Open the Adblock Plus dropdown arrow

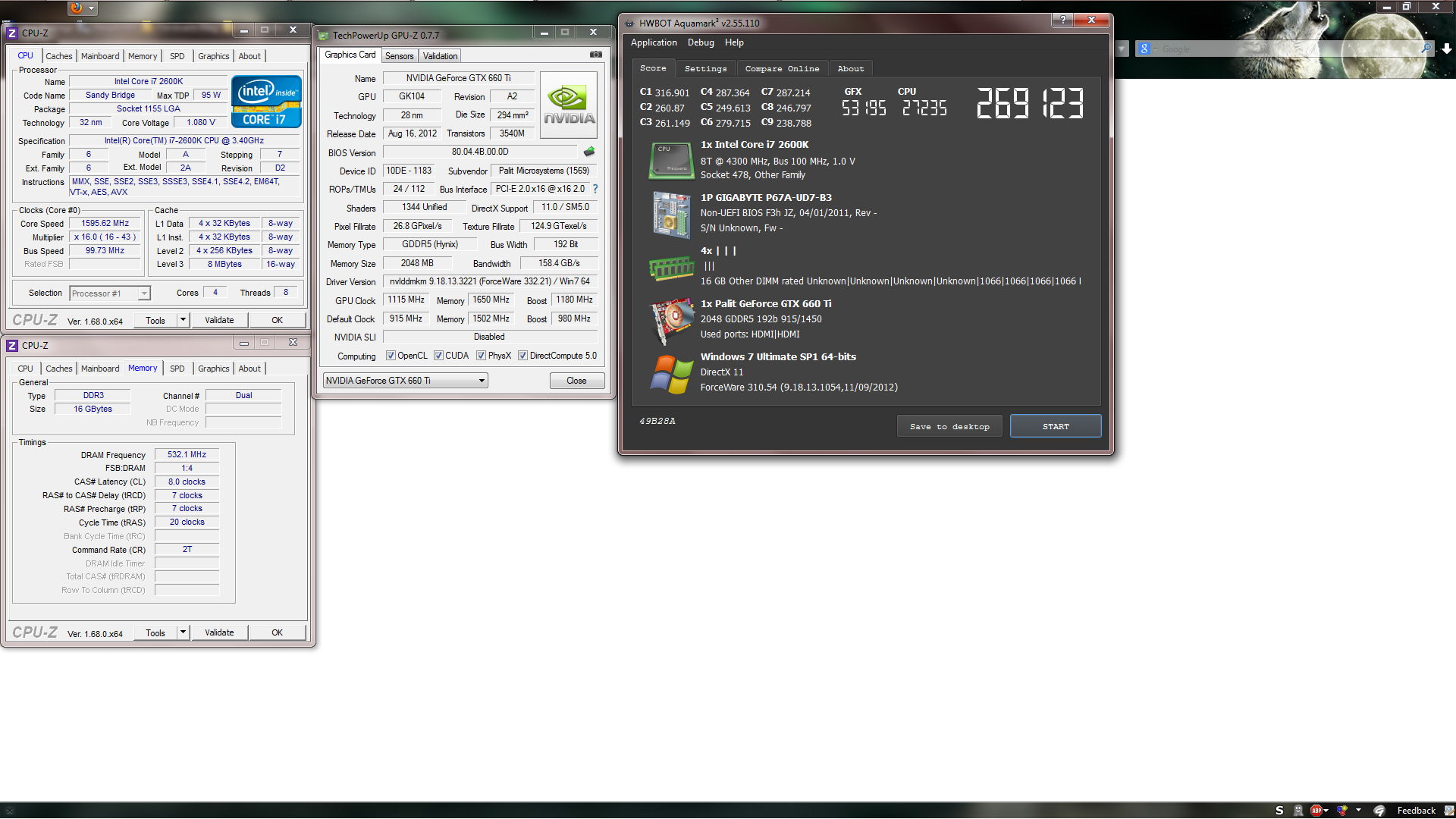click(x=1326, y=811)
